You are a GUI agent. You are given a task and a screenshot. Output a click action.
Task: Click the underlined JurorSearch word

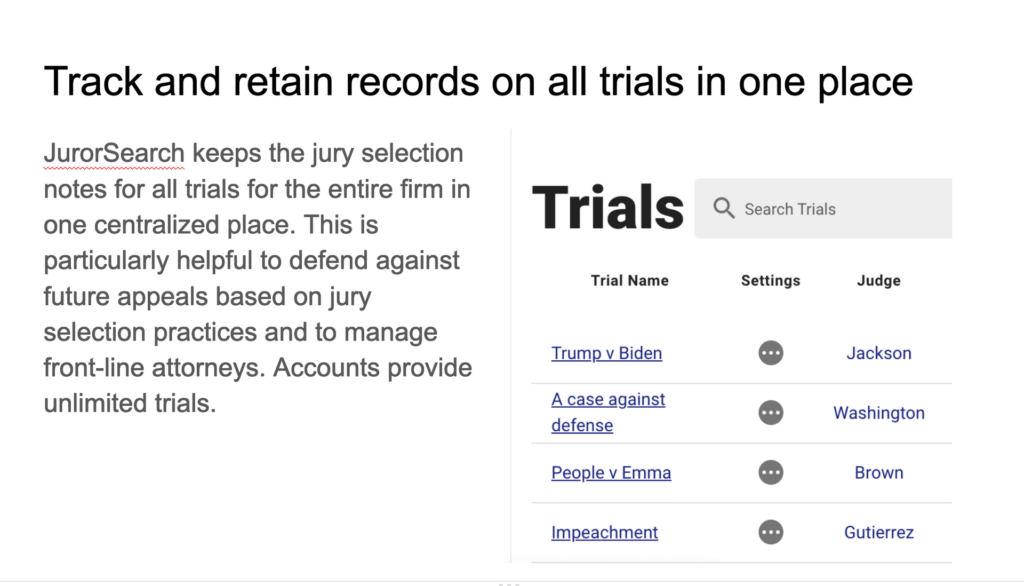(114, 154)
